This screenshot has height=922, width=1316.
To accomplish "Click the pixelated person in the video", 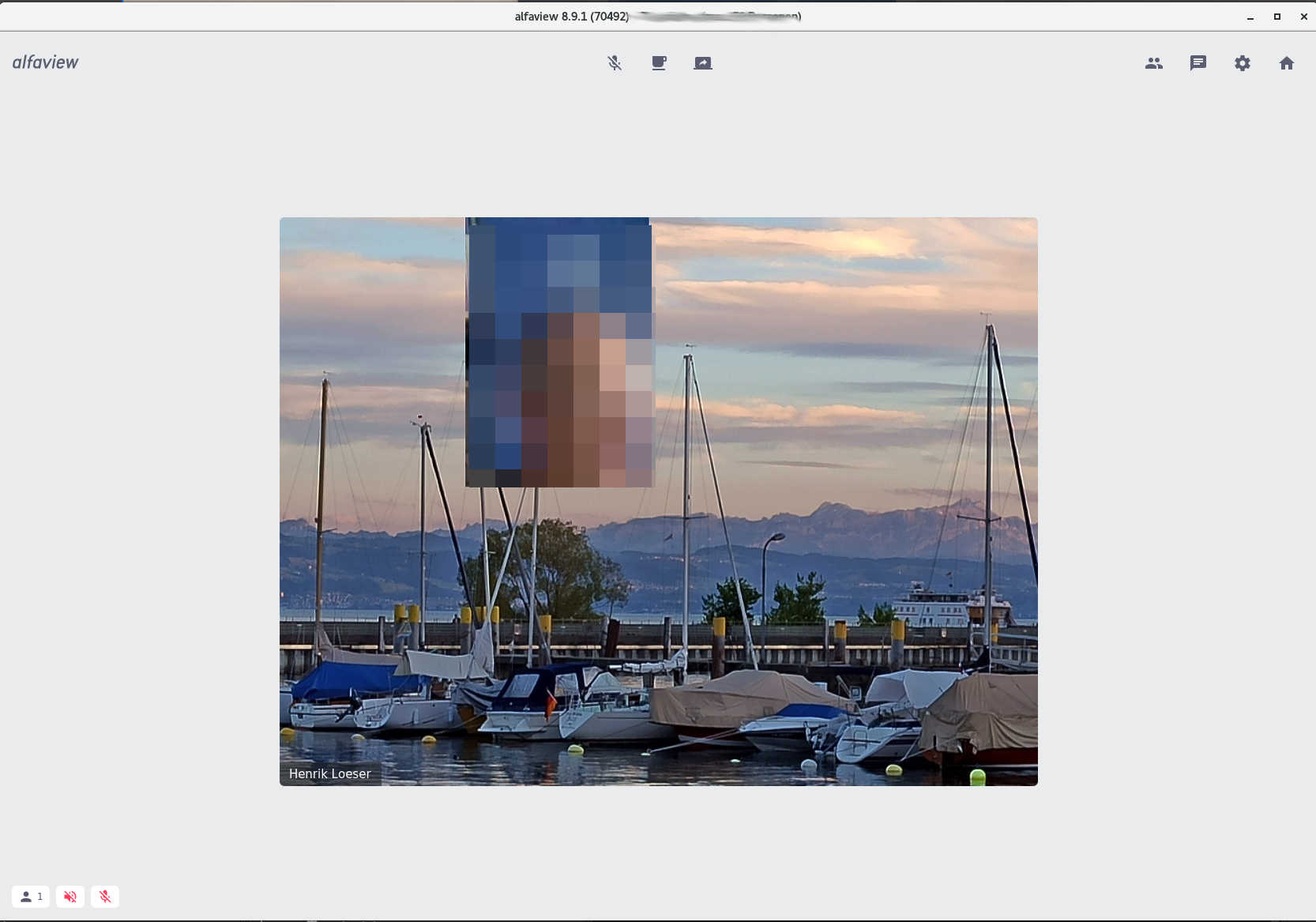I will pos(560,352).
